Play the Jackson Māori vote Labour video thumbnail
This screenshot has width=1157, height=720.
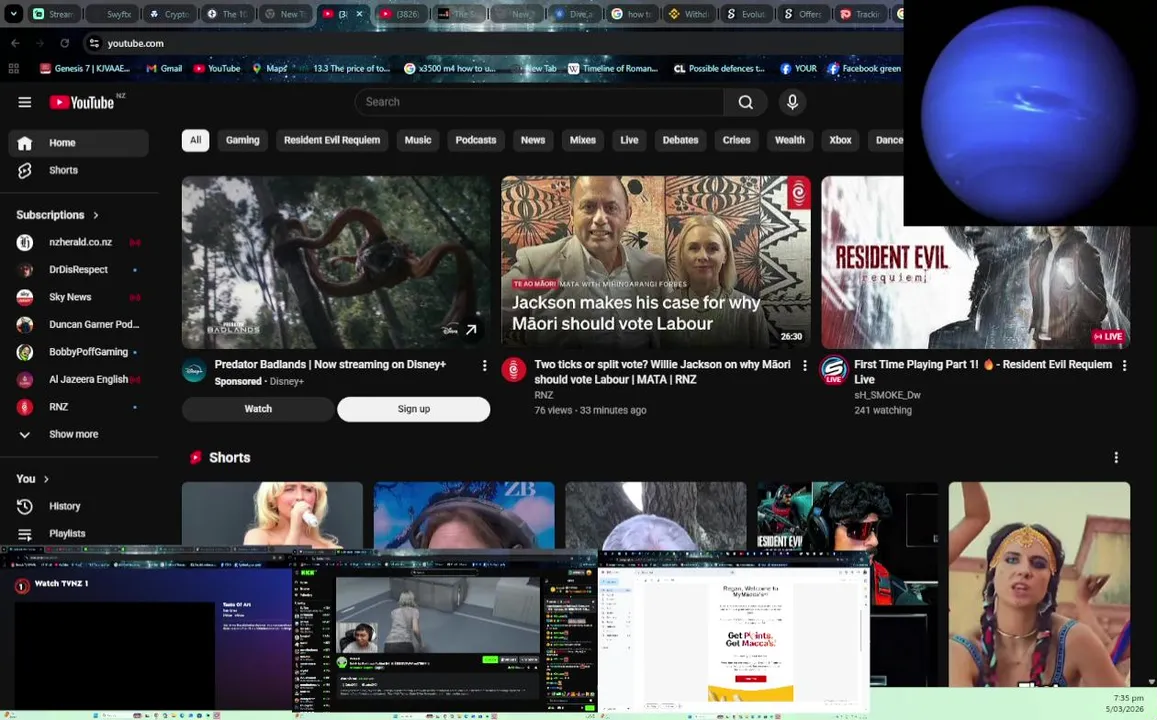(656, 262)
